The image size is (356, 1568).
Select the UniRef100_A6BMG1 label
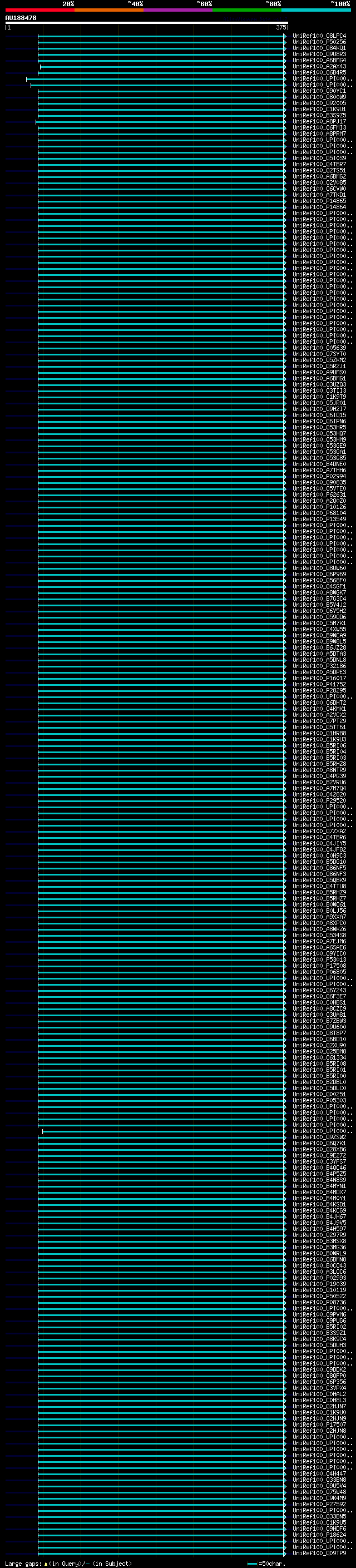click(x=319, y=379)
